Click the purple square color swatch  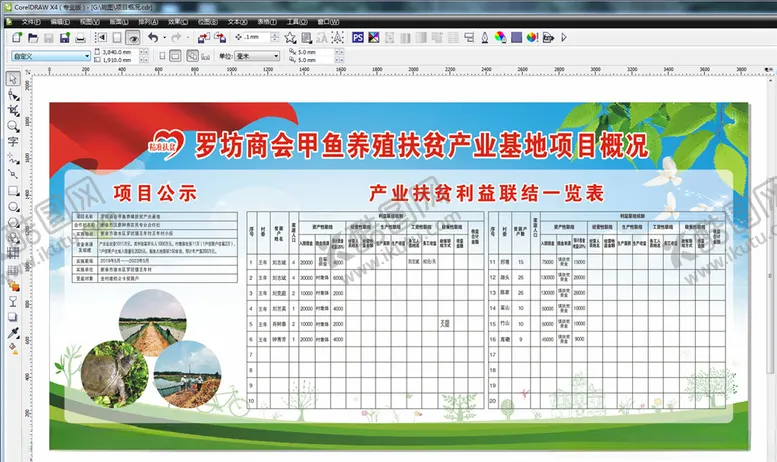516,38
